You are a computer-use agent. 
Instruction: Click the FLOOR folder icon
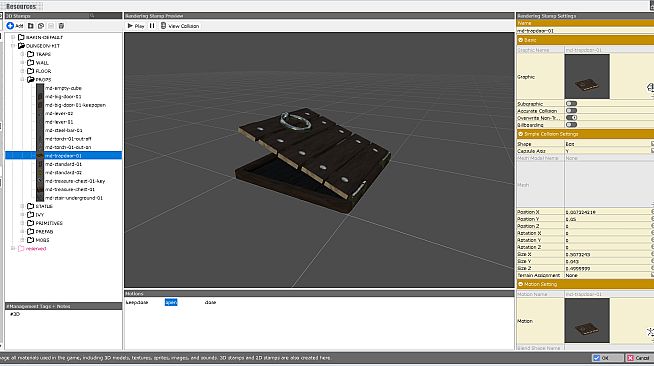[30, 71]
